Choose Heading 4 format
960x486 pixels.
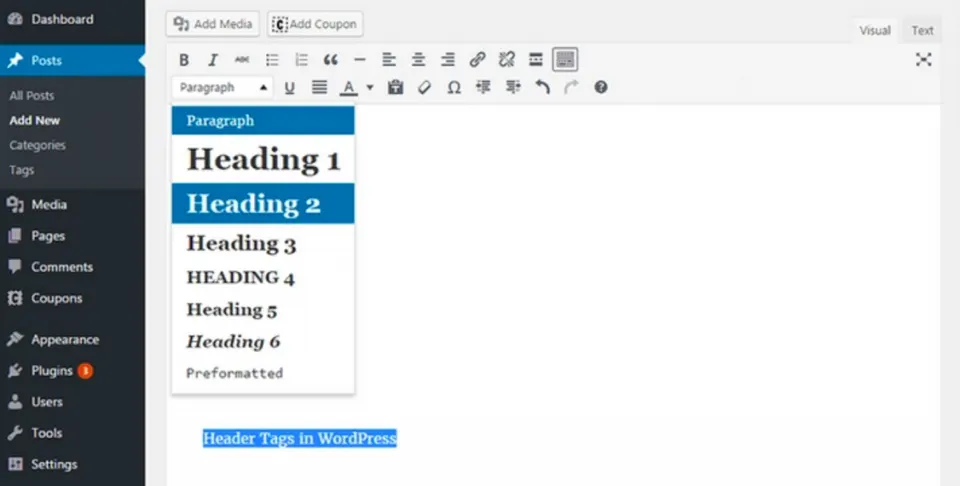pos(263,277)
